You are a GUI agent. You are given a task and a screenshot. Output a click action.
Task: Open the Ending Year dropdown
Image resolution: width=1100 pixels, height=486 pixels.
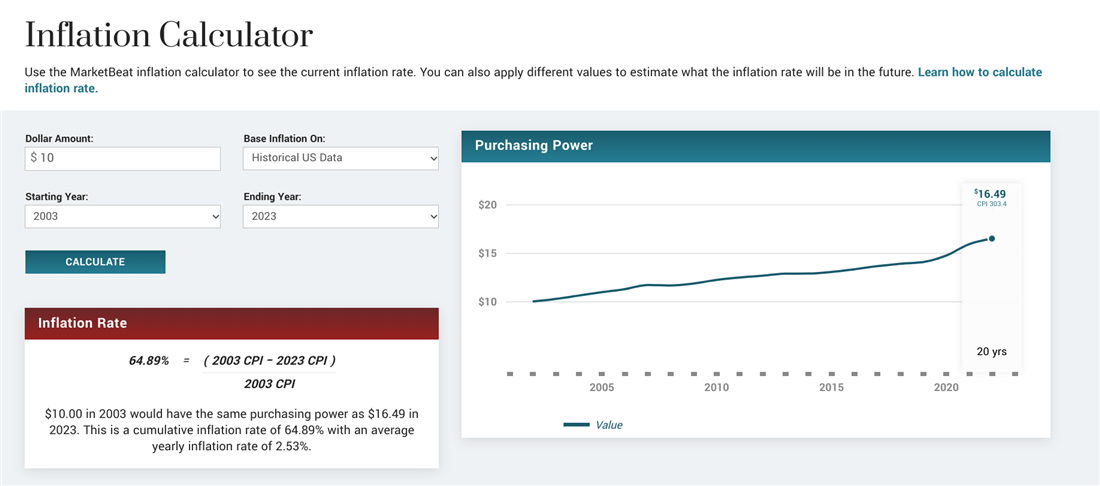(x=340, y=216)
